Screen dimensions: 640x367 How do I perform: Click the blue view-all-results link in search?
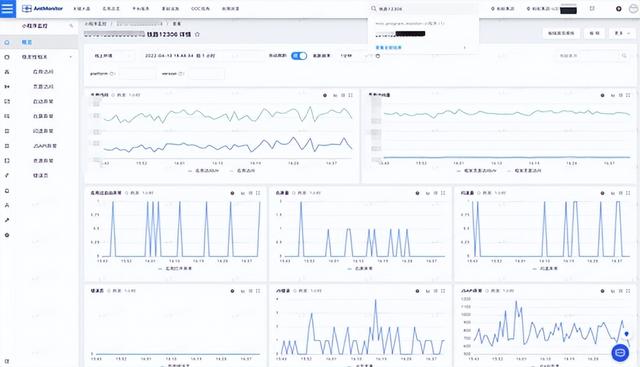coord(389,48)
